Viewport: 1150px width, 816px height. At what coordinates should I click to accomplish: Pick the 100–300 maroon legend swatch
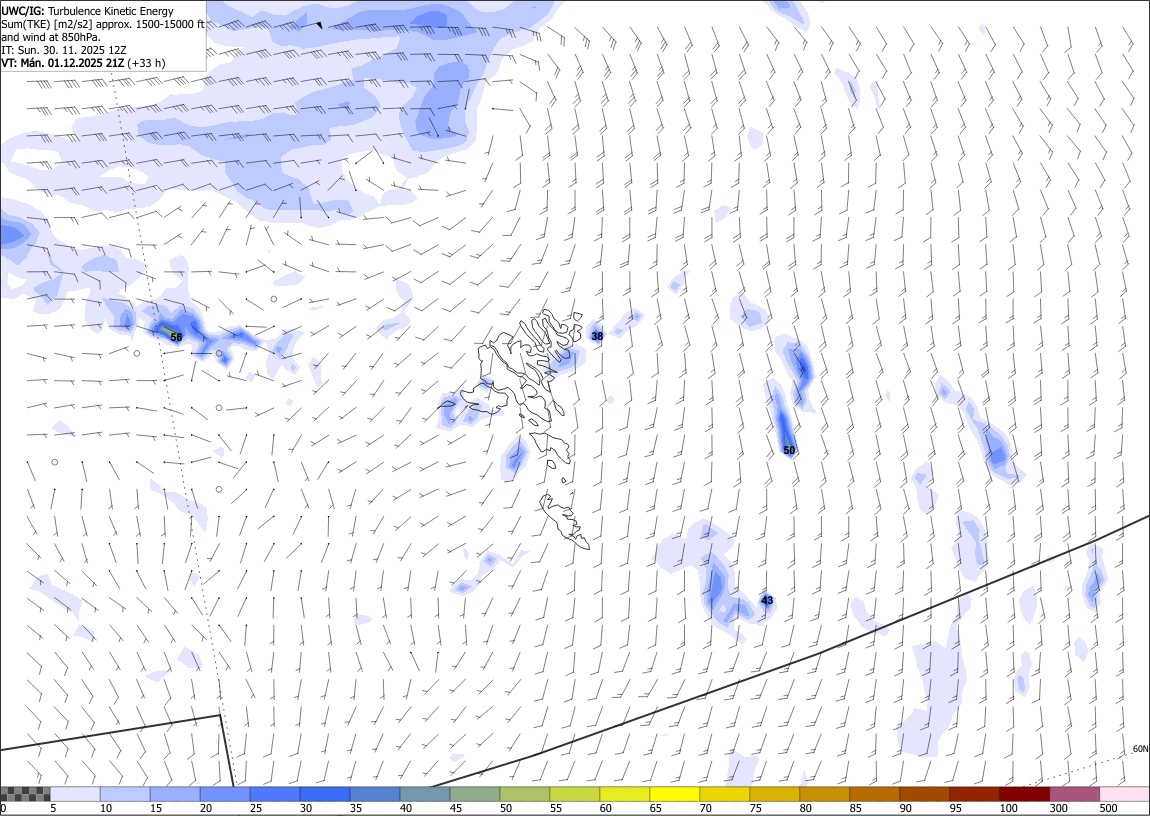pos(1025,794)
